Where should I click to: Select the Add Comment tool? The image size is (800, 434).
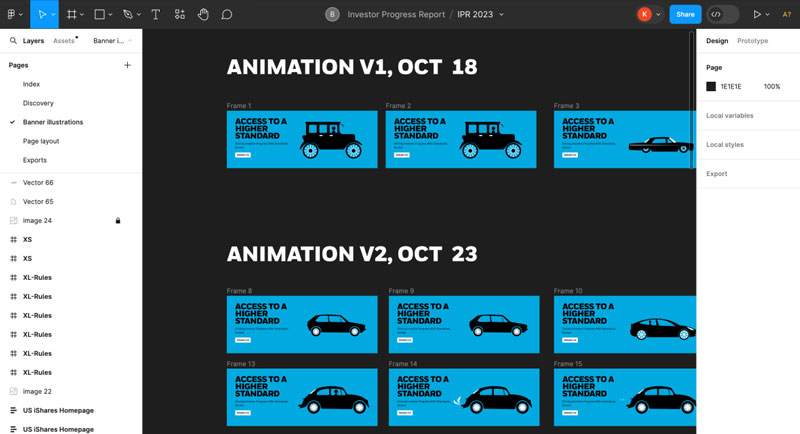tap(227, 14)
